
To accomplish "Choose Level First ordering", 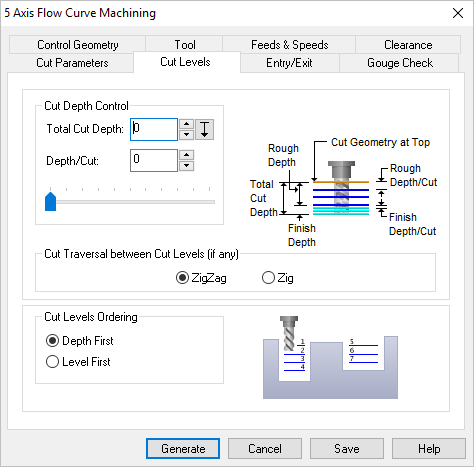I will coord(78,362).
